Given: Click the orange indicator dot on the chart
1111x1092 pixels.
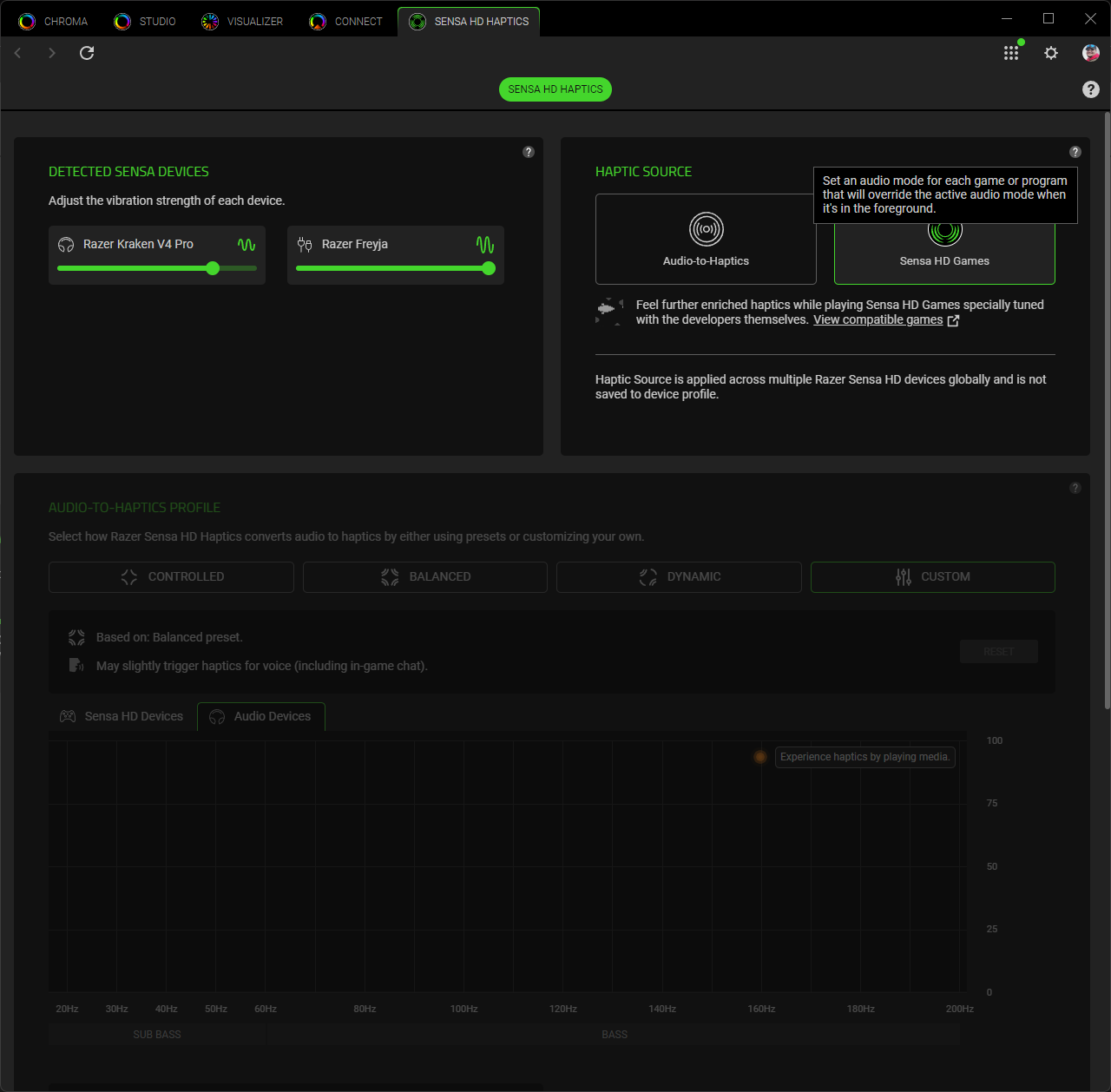Looking at the screenshot, I should point(760,757).
